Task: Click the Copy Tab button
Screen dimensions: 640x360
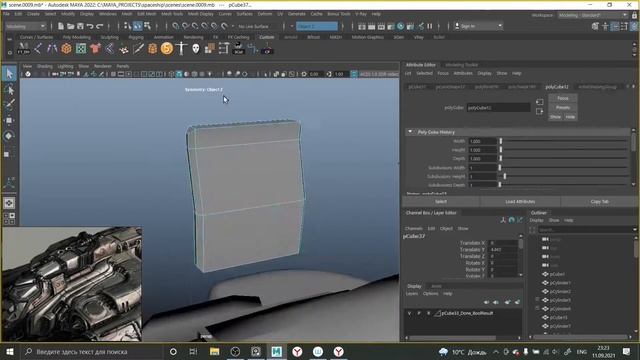Action: click(x=600, y=201)
